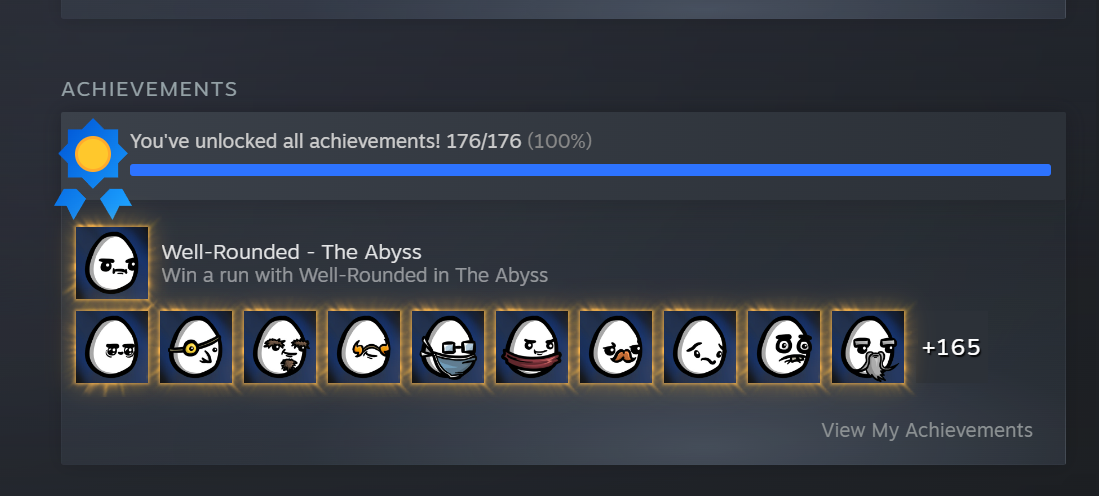1099x496 pixels.
Task: Click the Win a run description text
Action: tap(355, 275)
